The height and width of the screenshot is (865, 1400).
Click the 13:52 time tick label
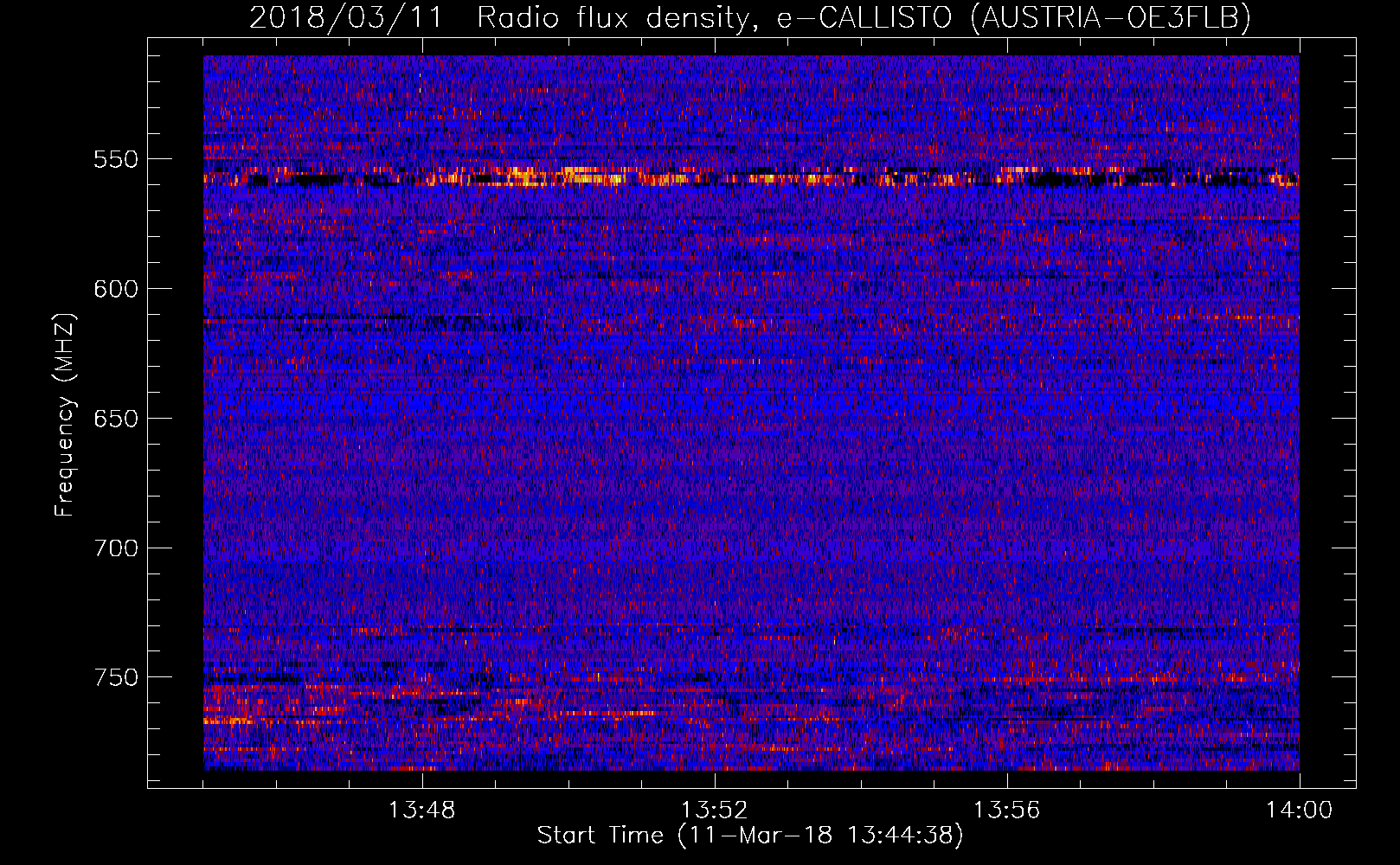tap(715, 811)
